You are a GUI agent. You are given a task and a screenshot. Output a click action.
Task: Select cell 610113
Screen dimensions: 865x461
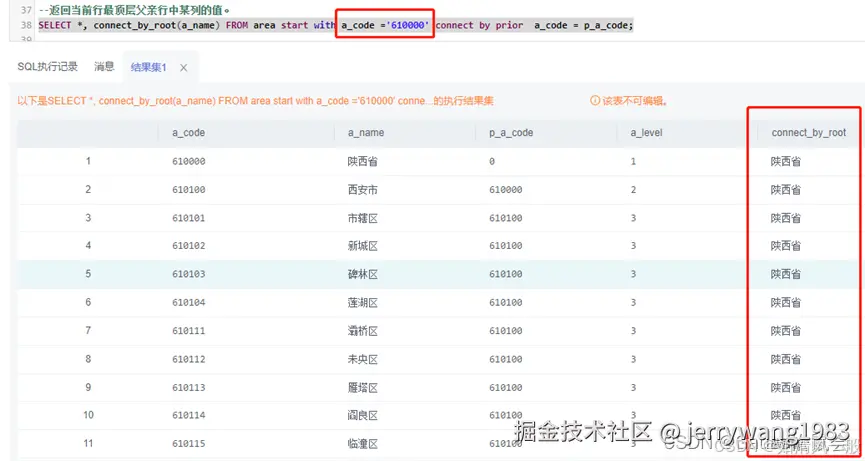(189, 388)
